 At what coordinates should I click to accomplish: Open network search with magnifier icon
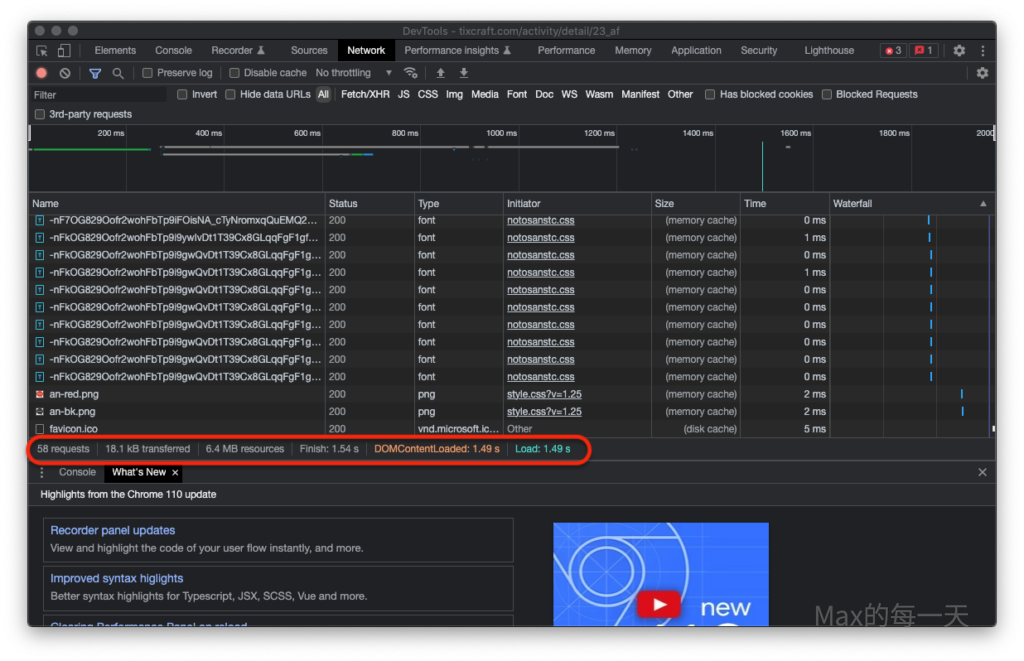point(118,73)
